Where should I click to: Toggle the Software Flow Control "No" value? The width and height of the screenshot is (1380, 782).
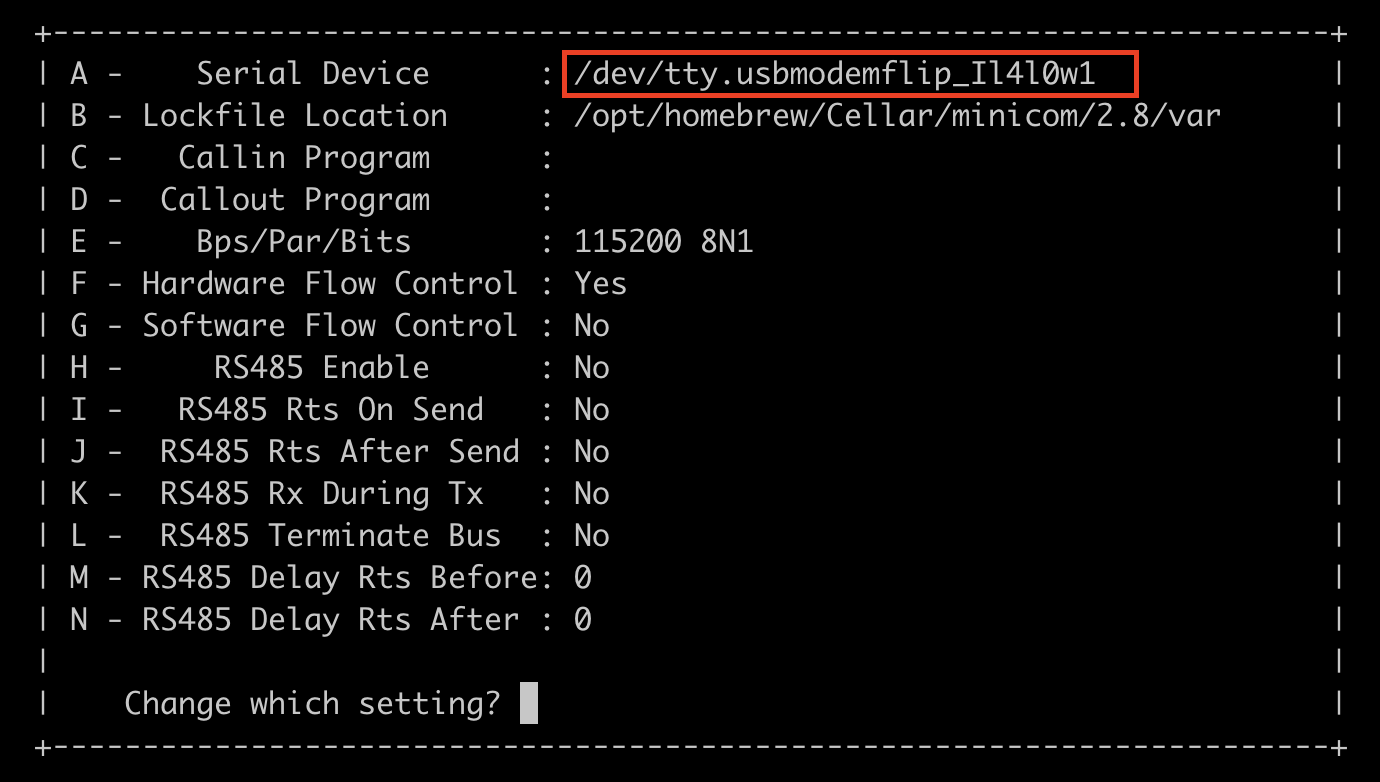pos(591,326)
